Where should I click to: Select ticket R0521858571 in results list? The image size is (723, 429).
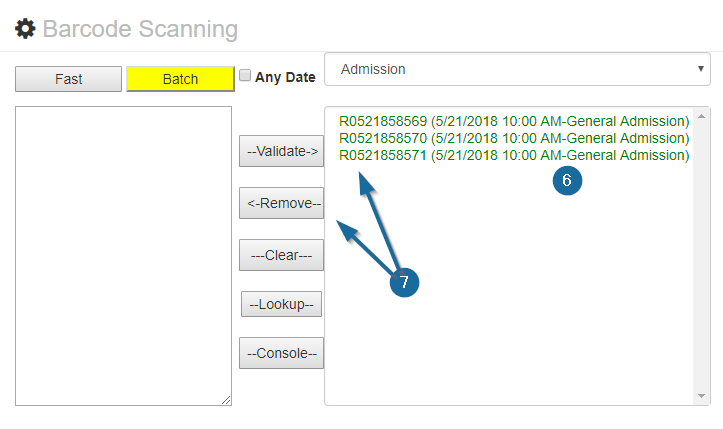514,155
